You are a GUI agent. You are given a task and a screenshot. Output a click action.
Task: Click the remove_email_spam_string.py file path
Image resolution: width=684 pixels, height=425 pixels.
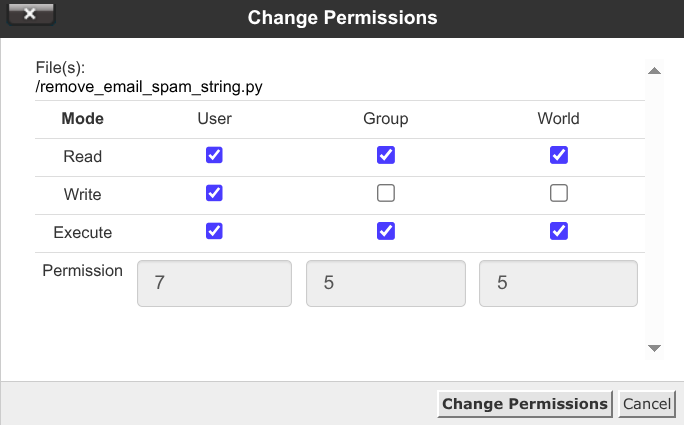pyautogui.click(x=149, y=87)
